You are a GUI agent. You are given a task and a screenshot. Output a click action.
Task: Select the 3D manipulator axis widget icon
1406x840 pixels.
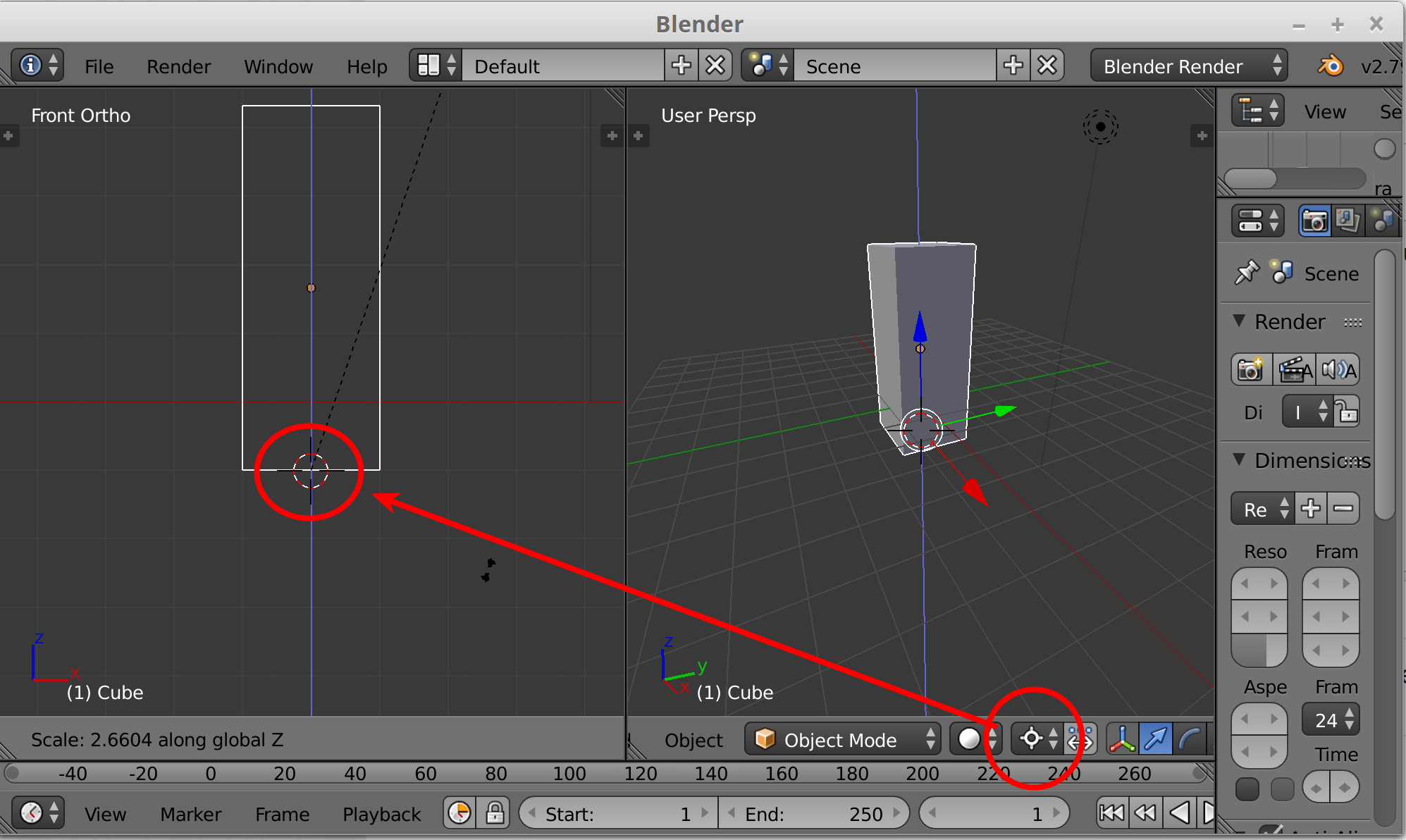click(x=1122, y=739)
